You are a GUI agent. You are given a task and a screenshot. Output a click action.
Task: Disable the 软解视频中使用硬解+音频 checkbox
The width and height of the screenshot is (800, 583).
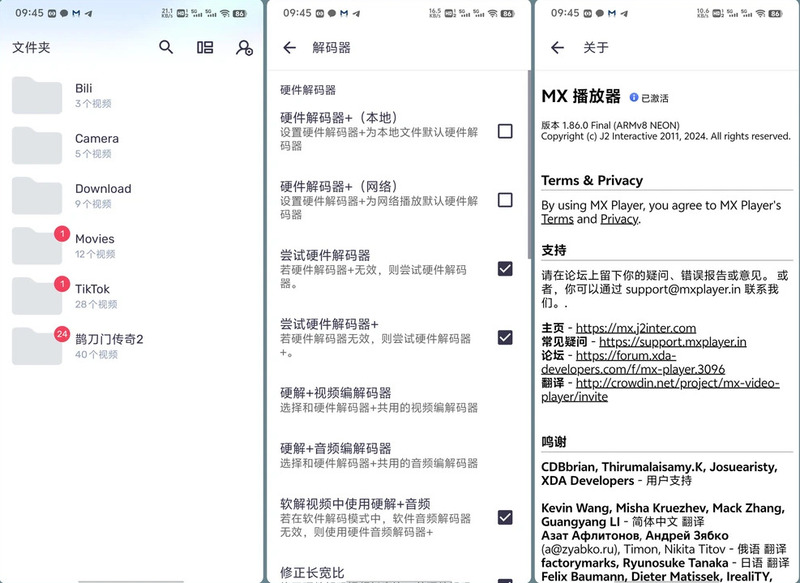(x=505, y=517)
